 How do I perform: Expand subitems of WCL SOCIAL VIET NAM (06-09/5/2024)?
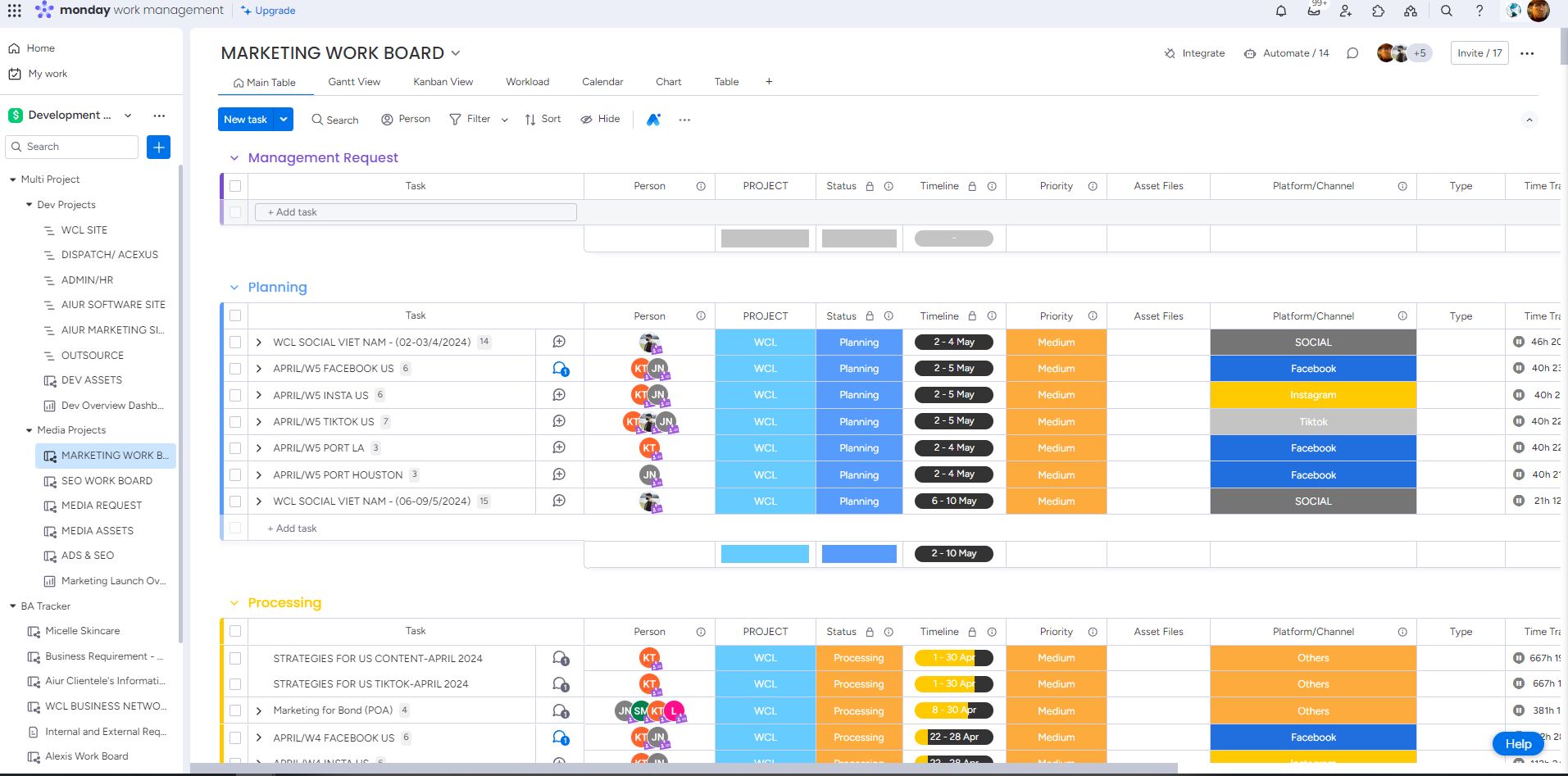coord(259,501)
